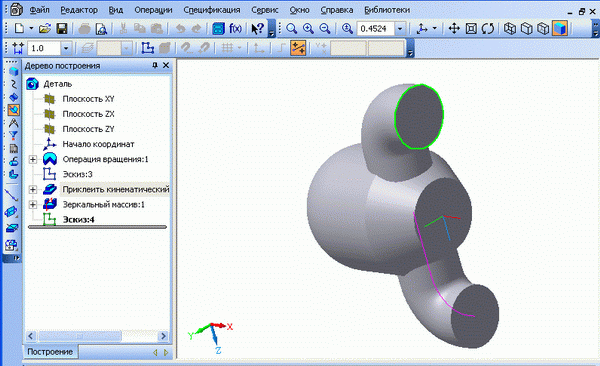
Task: Select the Zoom in magnifier icon
Action: click(x=308, y=28)
